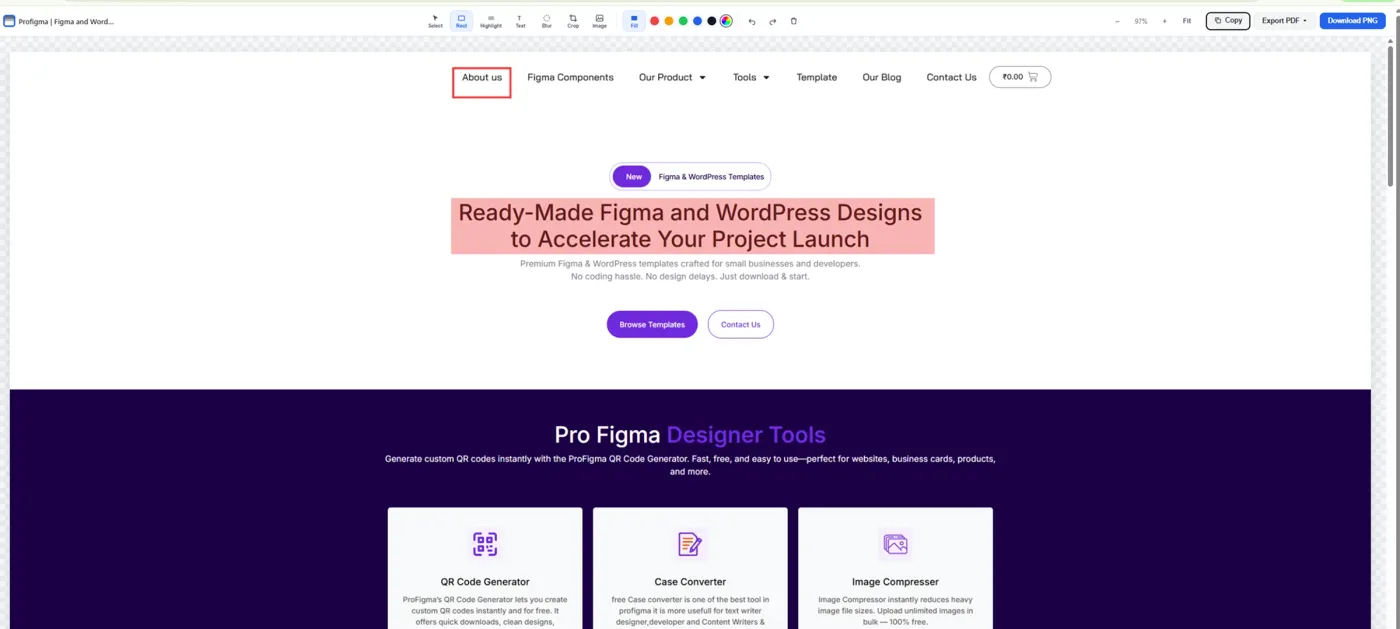Screen dimensions: 1400x629
Task: Choose the Select arrow tool
Action: click(x=435, y=20)
